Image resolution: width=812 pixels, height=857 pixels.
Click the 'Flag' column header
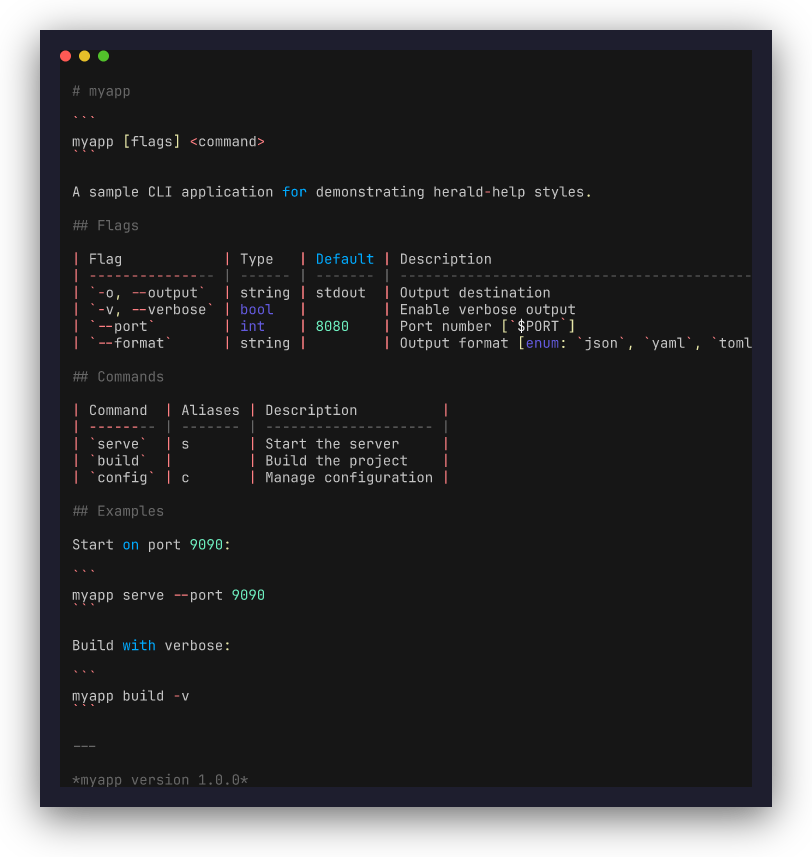105,259
